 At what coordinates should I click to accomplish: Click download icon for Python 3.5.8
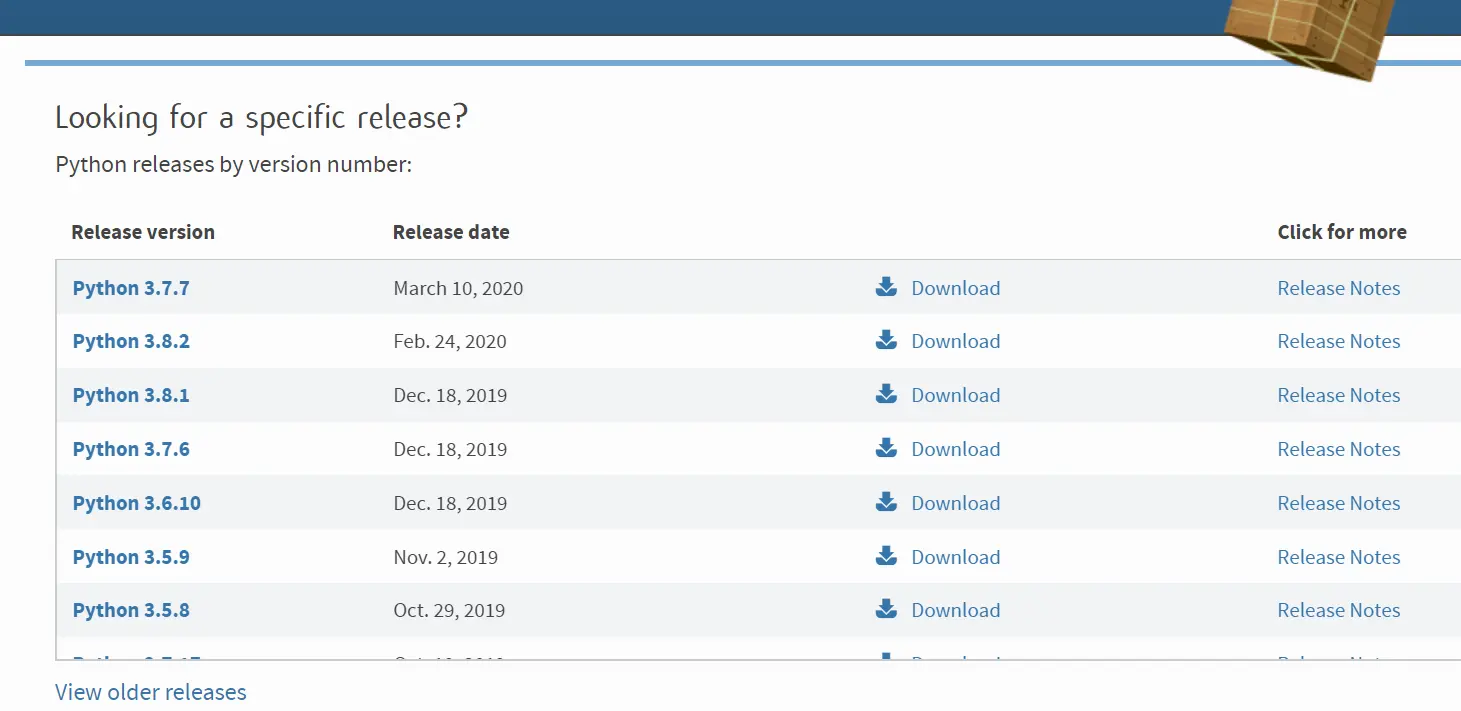886,610
